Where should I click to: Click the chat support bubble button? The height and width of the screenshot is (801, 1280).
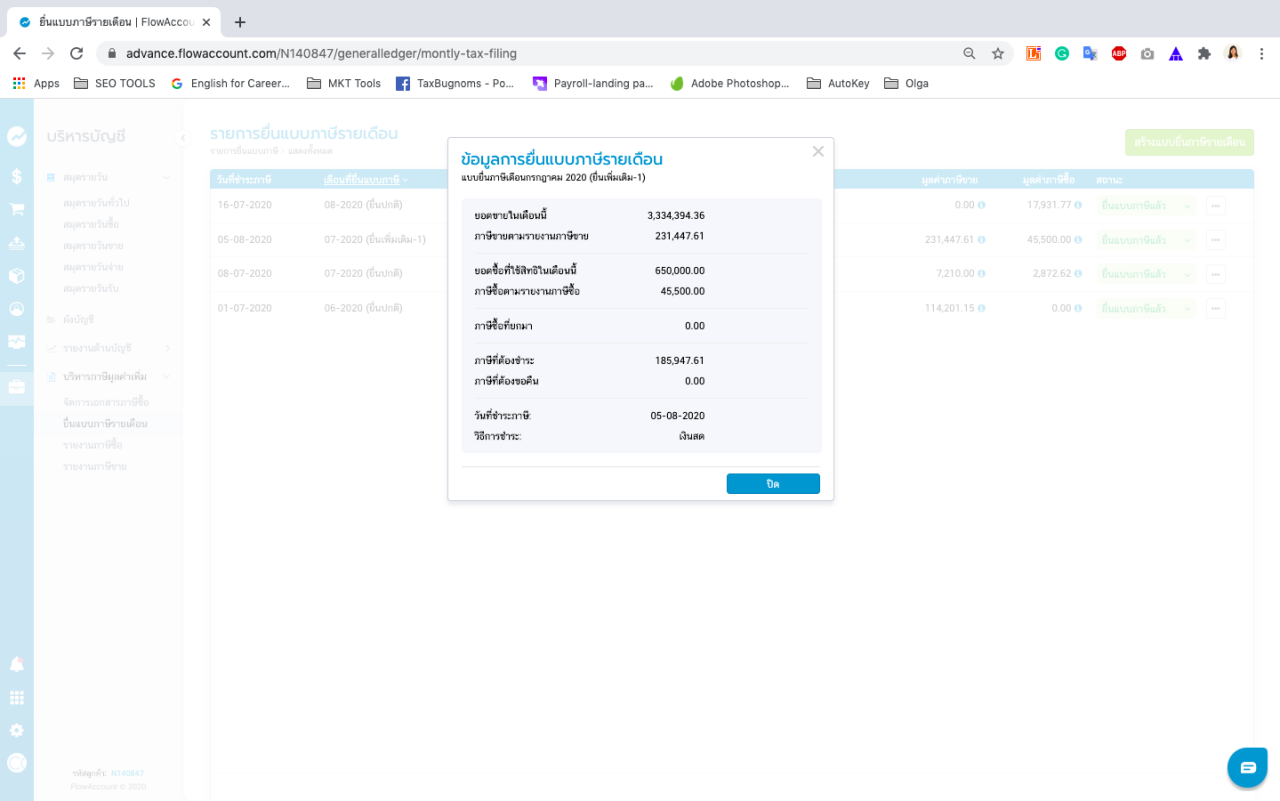pos(1248,768)
